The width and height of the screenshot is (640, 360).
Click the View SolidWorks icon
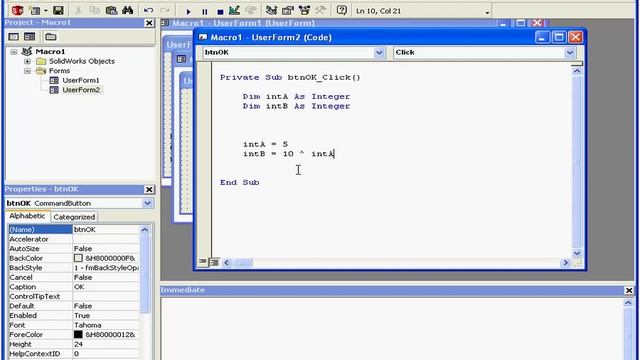click(x=17, y=11)
